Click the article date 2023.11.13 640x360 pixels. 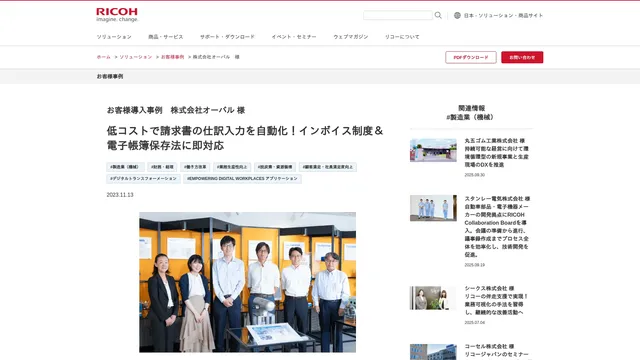[120, 195]
